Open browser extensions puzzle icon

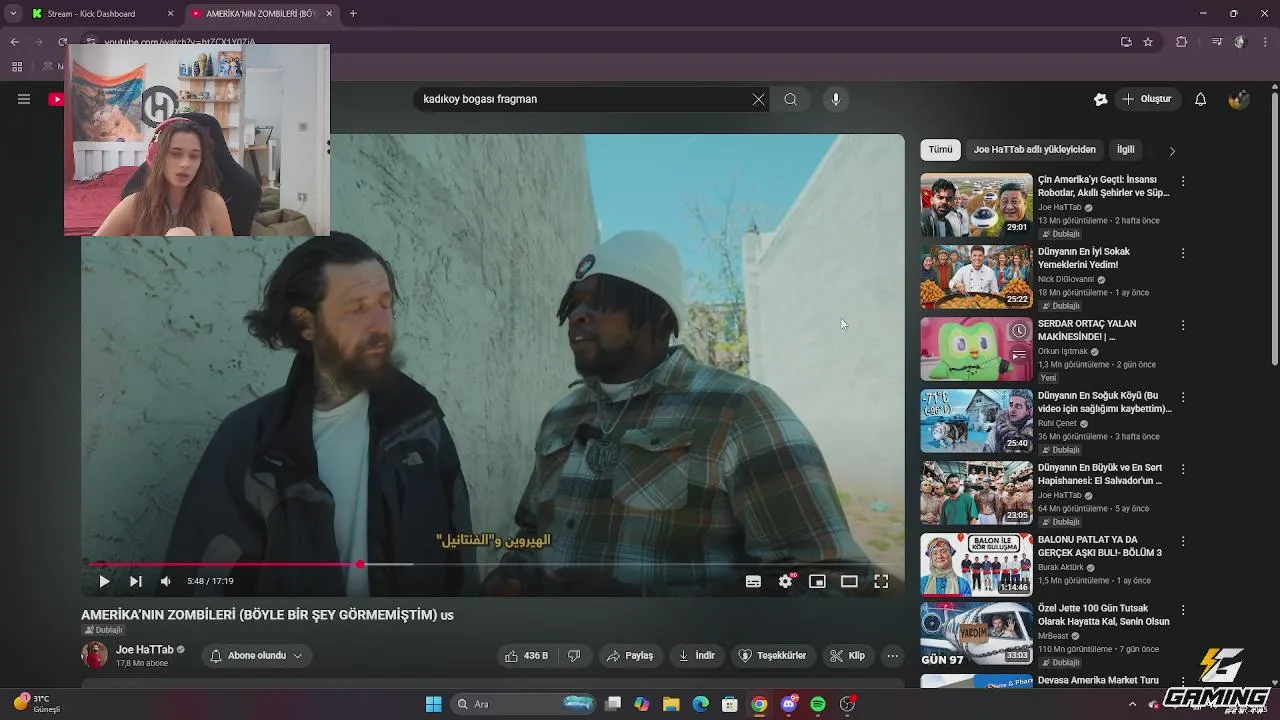(1182, 42)
